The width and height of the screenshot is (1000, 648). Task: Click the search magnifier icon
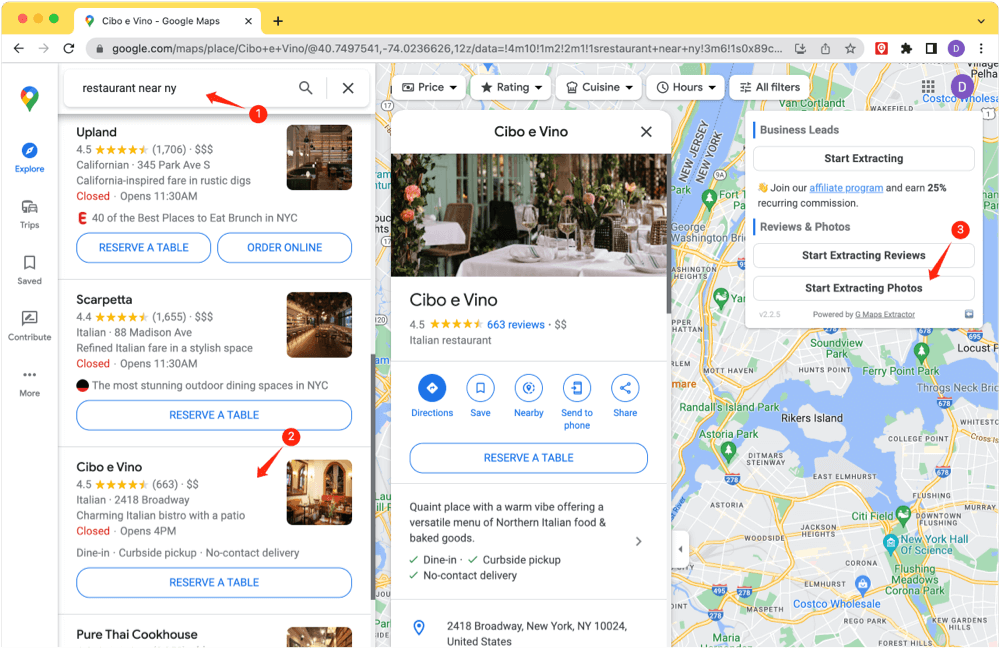pyautogui.click(x=306, y=88)
